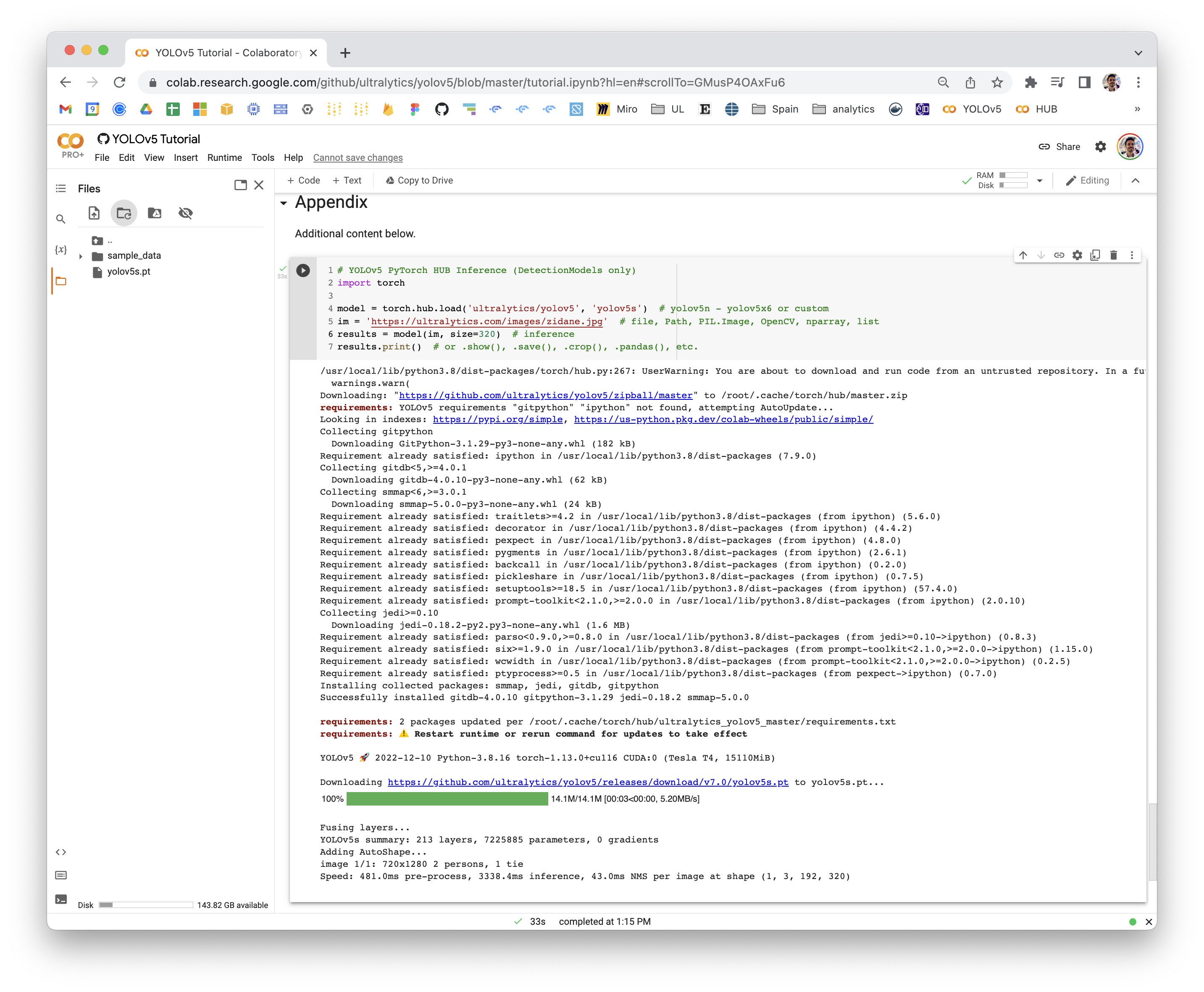The height and width of the screenshot is (992, 1204).
Task: Toggle visibility of hidden files
Action: tap(186, 213)
